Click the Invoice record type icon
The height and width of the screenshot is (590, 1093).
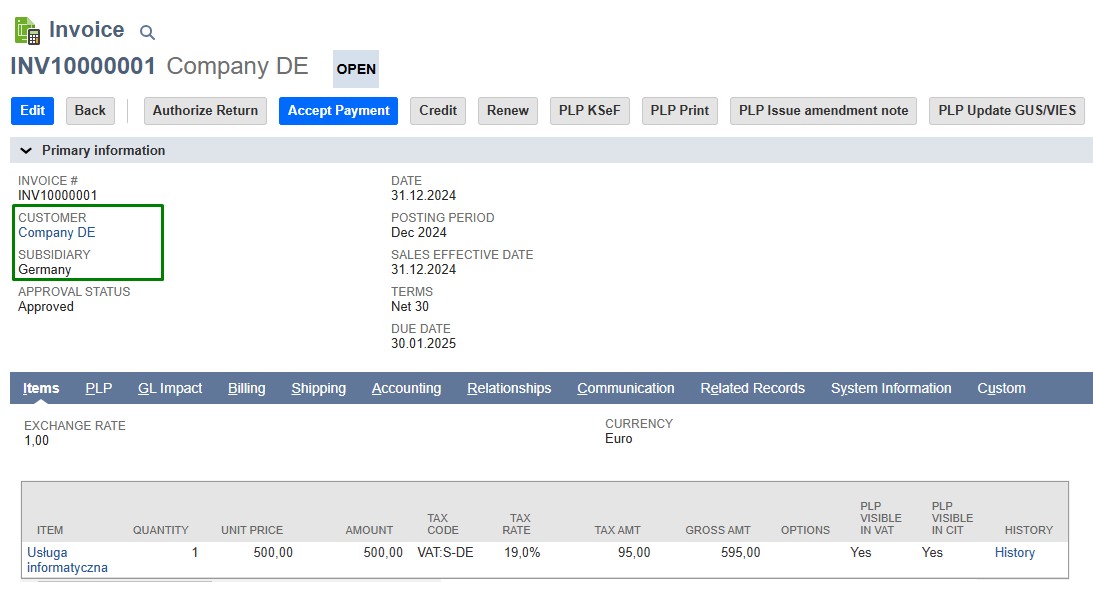(27, 30)
